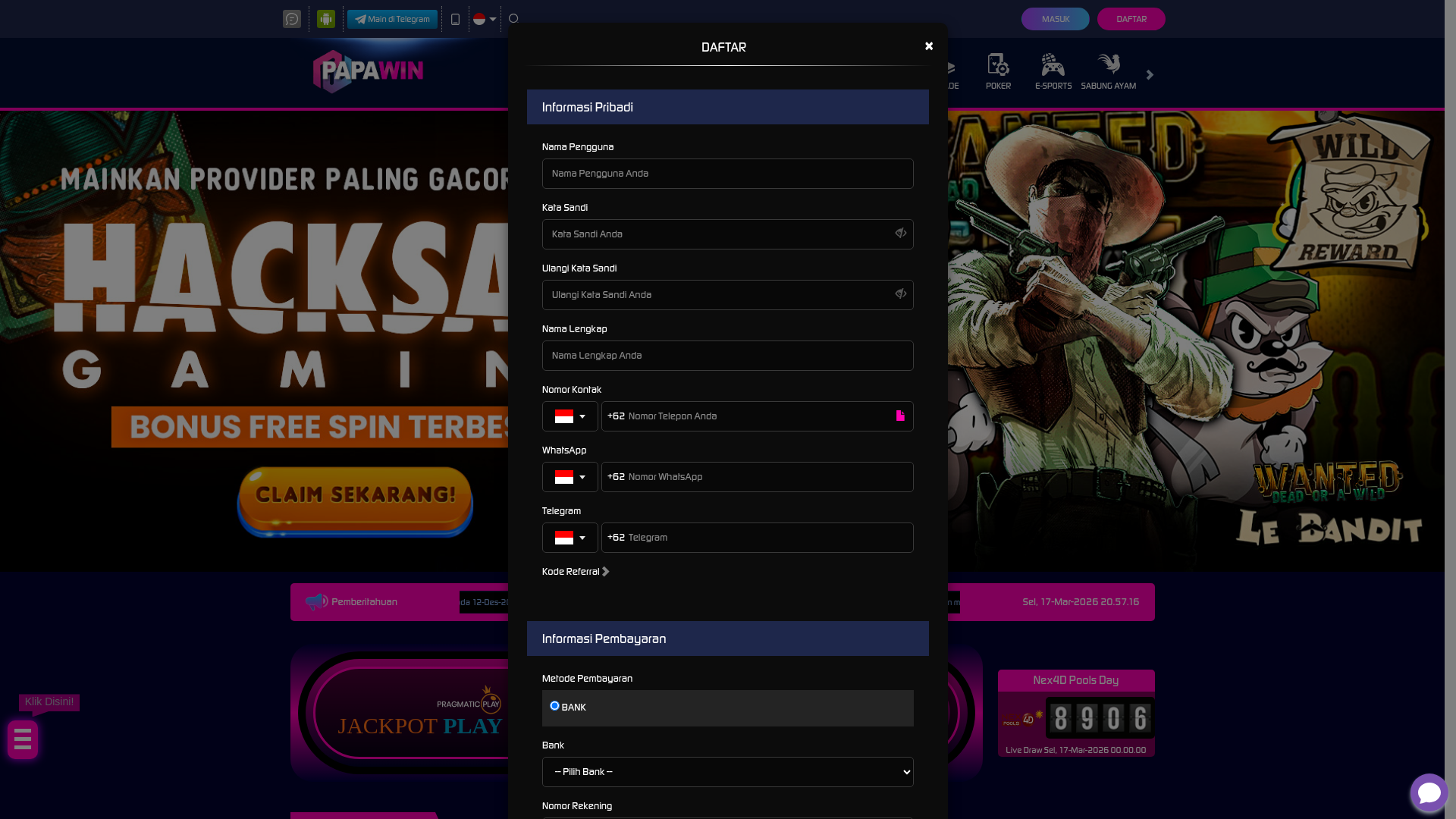Open the Pilih Bank dropdown
Image resolution: width=1456 pixels, height=819 pixels.
coord(728,772)
